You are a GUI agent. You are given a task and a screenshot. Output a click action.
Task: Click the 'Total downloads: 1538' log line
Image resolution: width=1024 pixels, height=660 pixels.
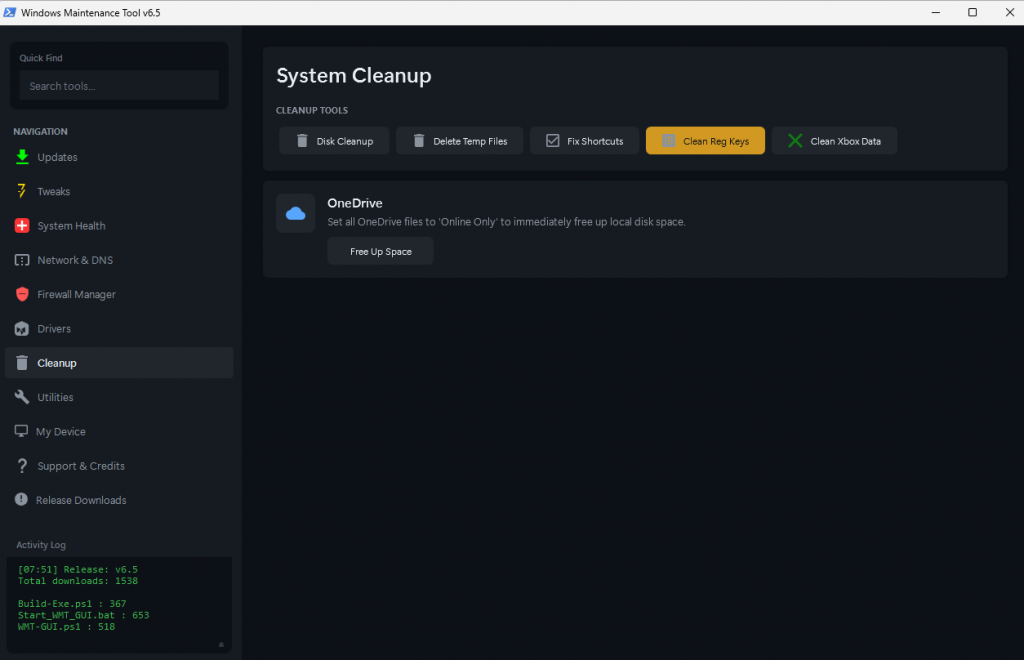78,581
